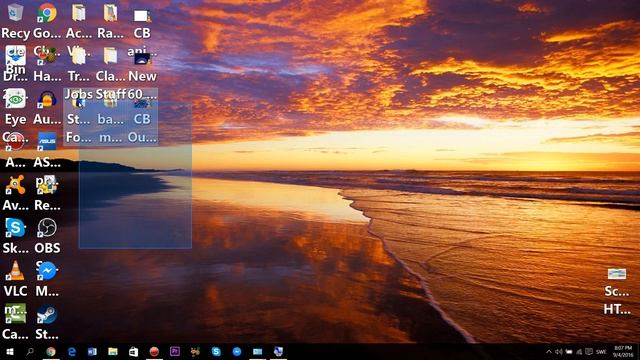Select the ASUS desktop shortcut
Viewport: 640px width, 360px height.
pos(47,142)
